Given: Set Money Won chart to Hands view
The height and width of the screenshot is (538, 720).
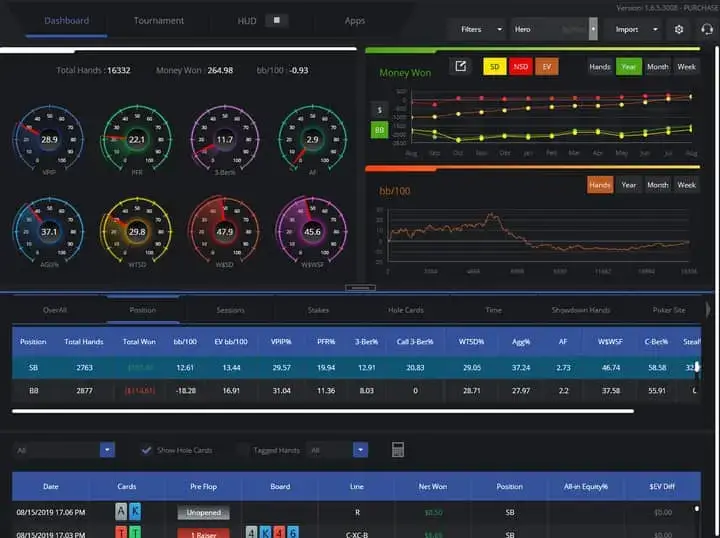Looking at the screenshot, I should pyautogui.click(x=600, y=67).
